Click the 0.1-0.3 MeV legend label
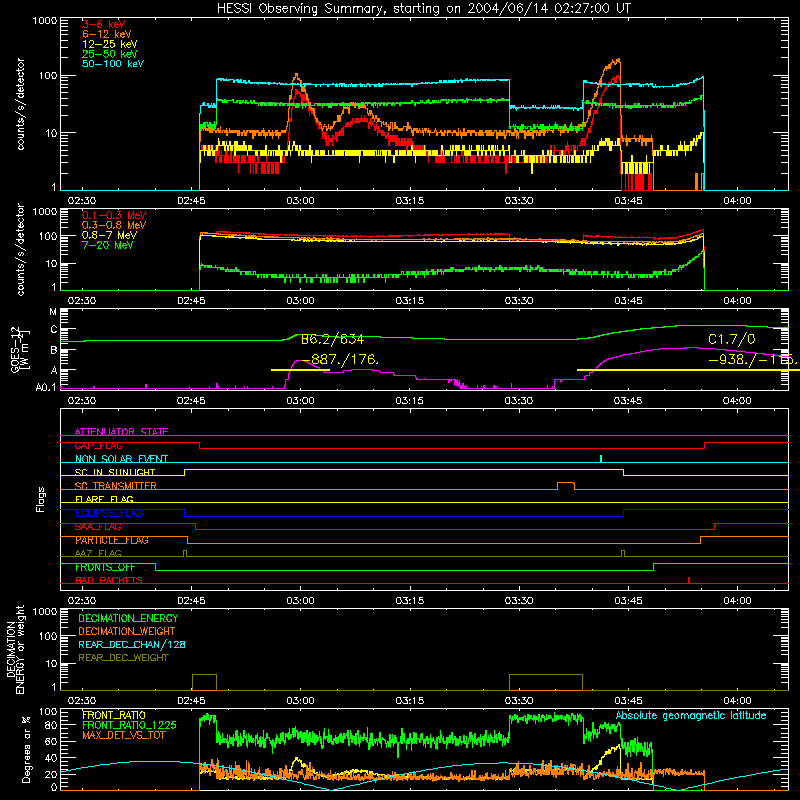The height and width of the screenshot is (800, 800). click(x=114, y=215)
